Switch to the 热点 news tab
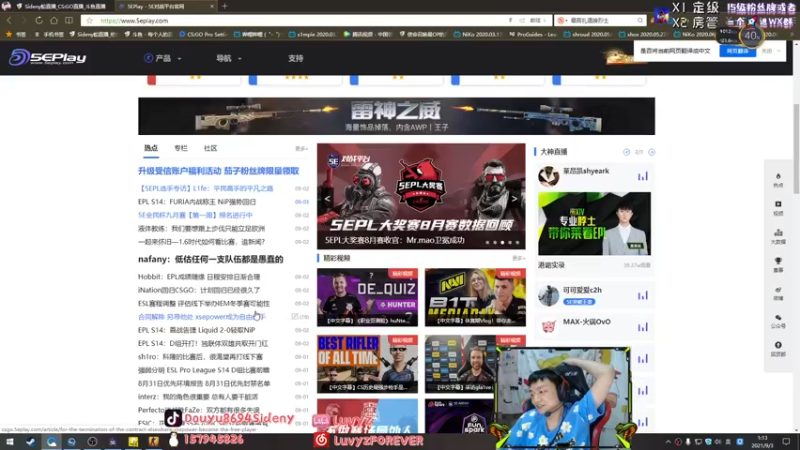The image size is (800, 450). pos(151,148)
